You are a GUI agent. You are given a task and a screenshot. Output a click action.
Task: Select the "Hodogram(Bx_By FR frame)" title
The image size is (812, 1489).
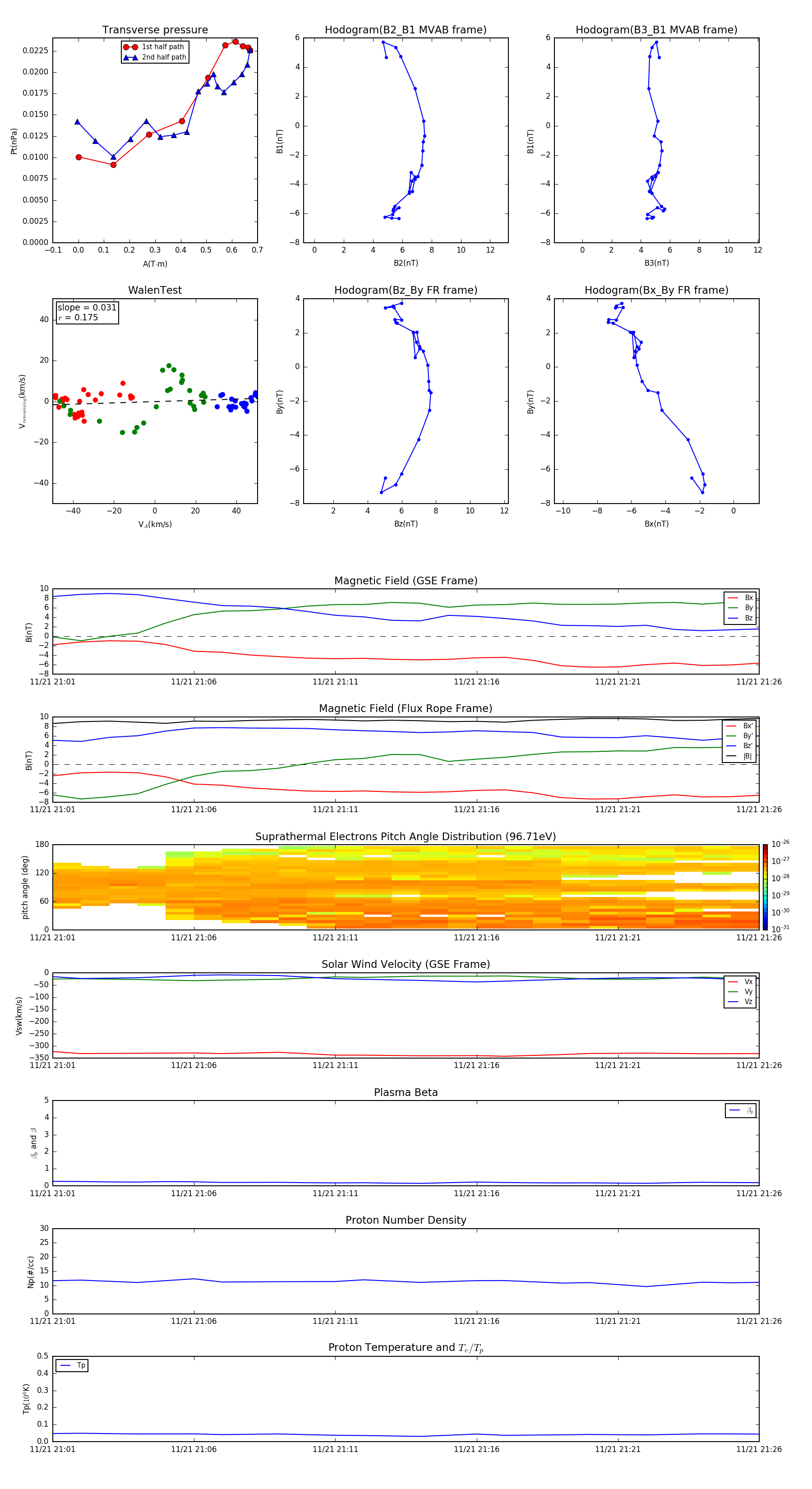656,290
